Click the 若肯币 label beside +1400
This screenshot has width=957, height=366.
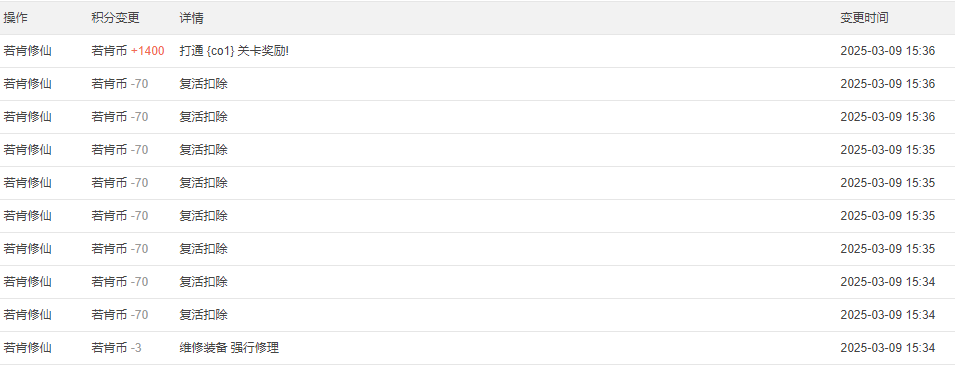(x=109, y=51)
